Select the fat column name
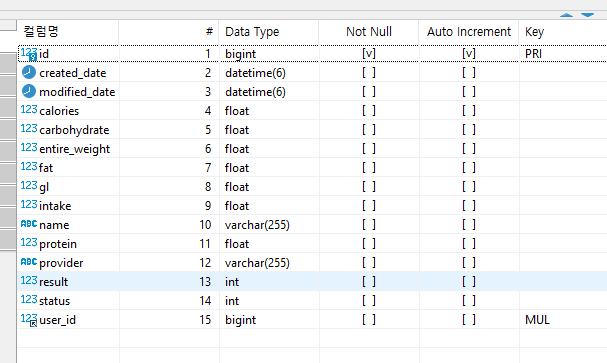 [x=46, y=168]
